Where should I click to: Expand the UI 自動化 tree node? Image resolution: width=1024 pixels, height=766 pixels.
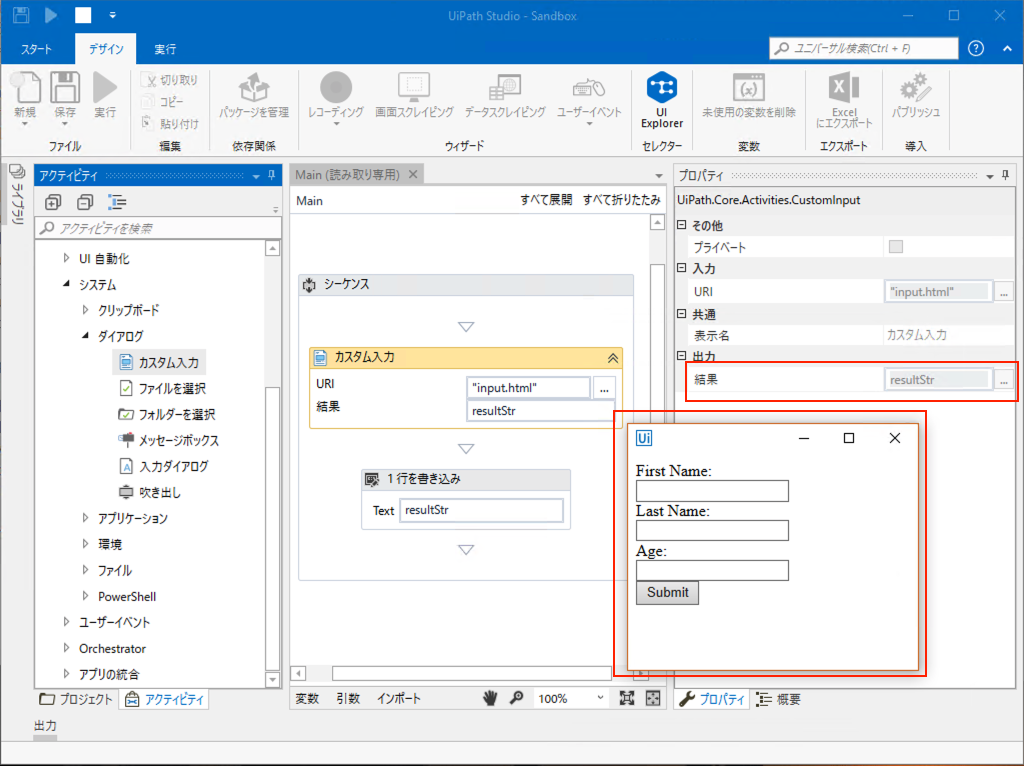pyautogui.click(x=66, y=258)
